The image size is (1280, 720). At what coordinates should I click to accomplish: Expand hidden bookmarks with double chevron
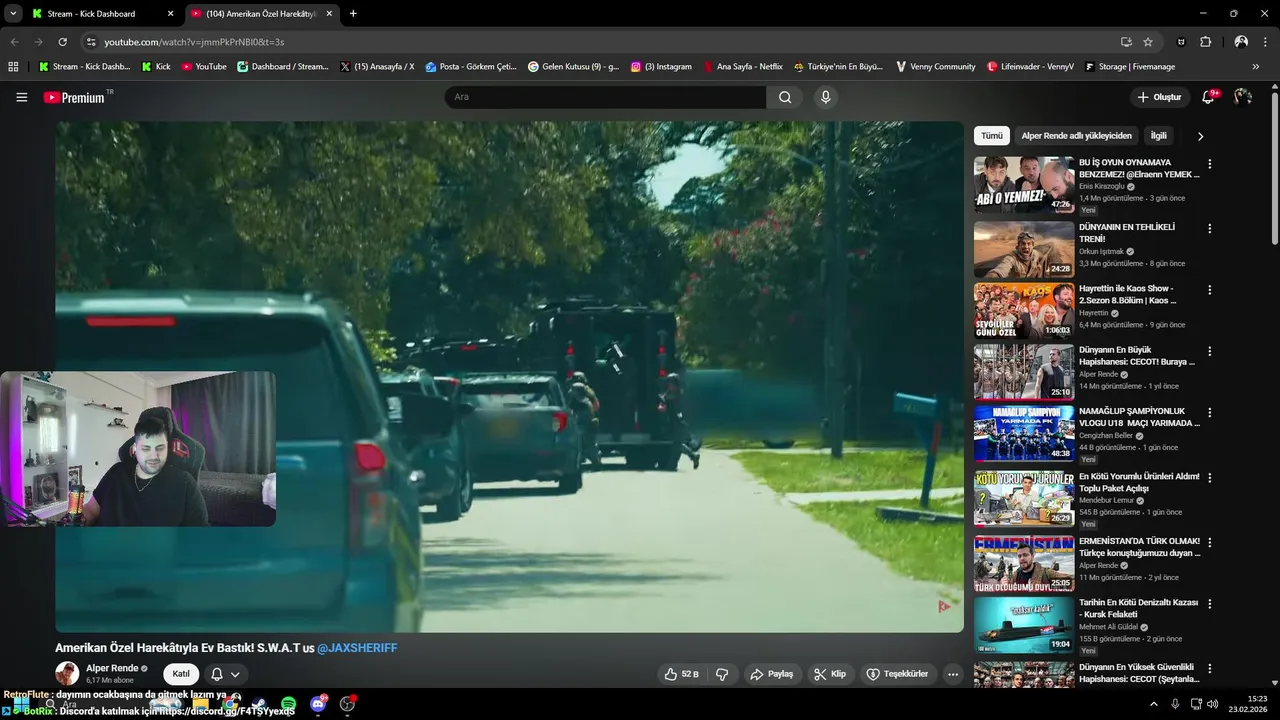pos(1256,67)
